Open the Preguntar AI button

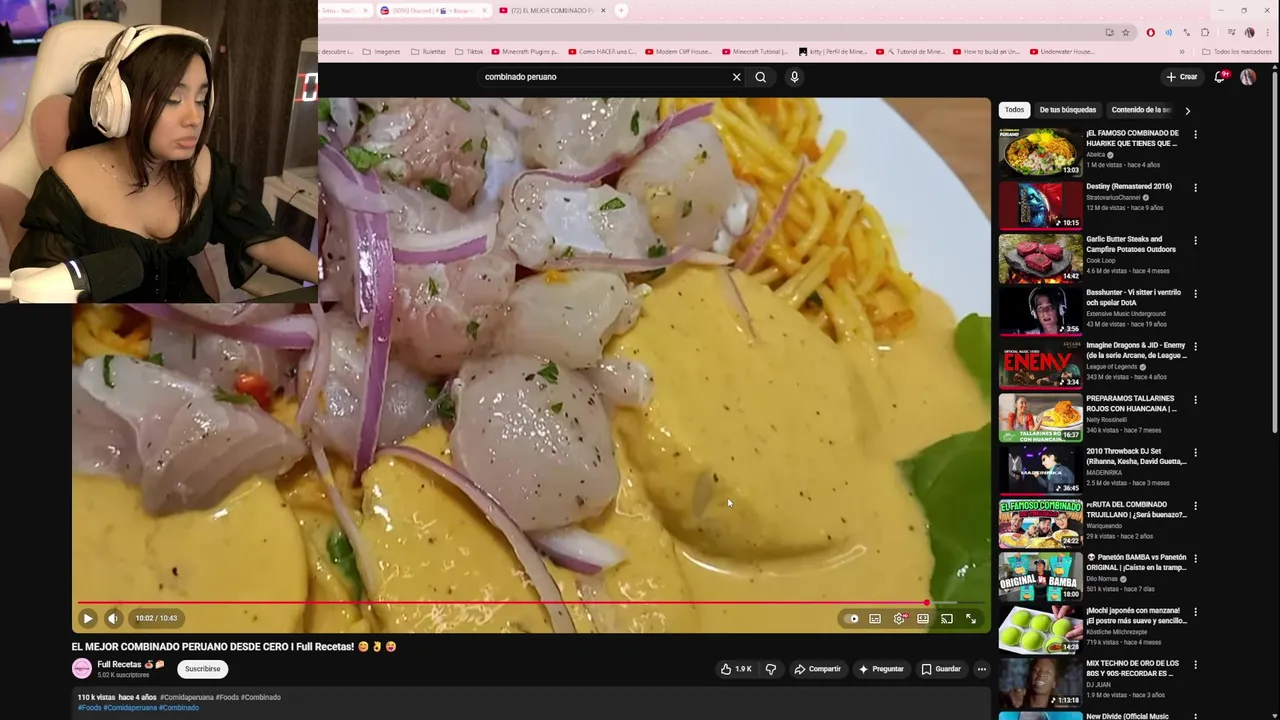tap(881, 669)
